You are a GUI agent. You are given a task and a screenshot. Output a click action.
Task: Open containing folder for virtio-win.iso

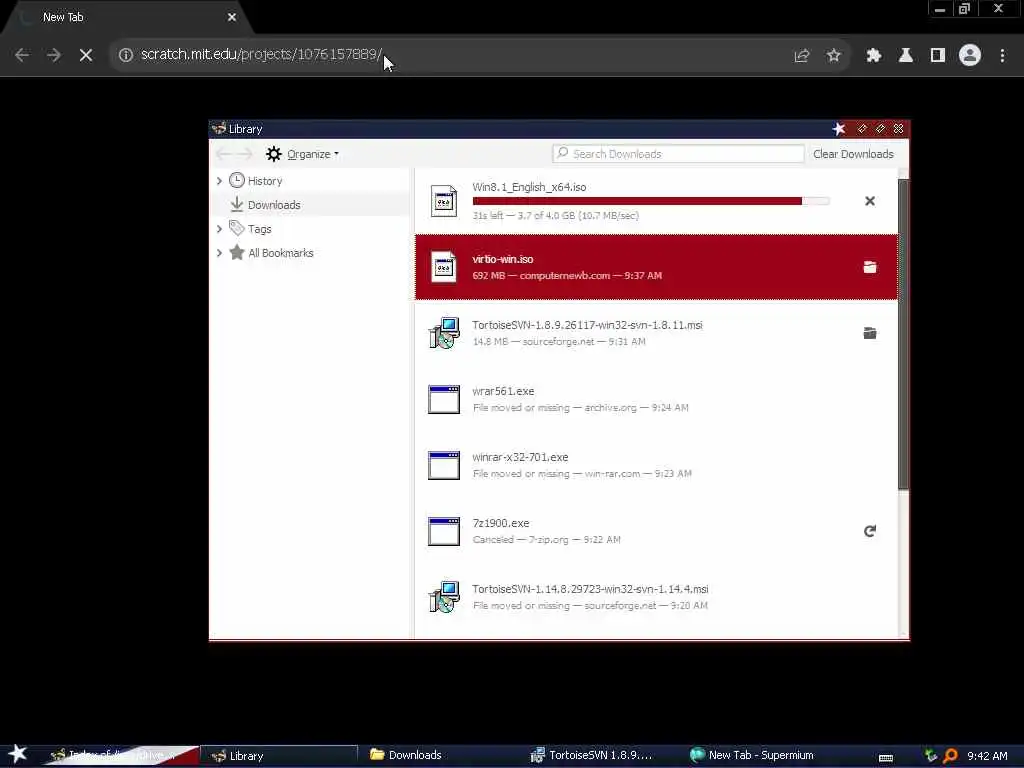(x=870, y=267)
